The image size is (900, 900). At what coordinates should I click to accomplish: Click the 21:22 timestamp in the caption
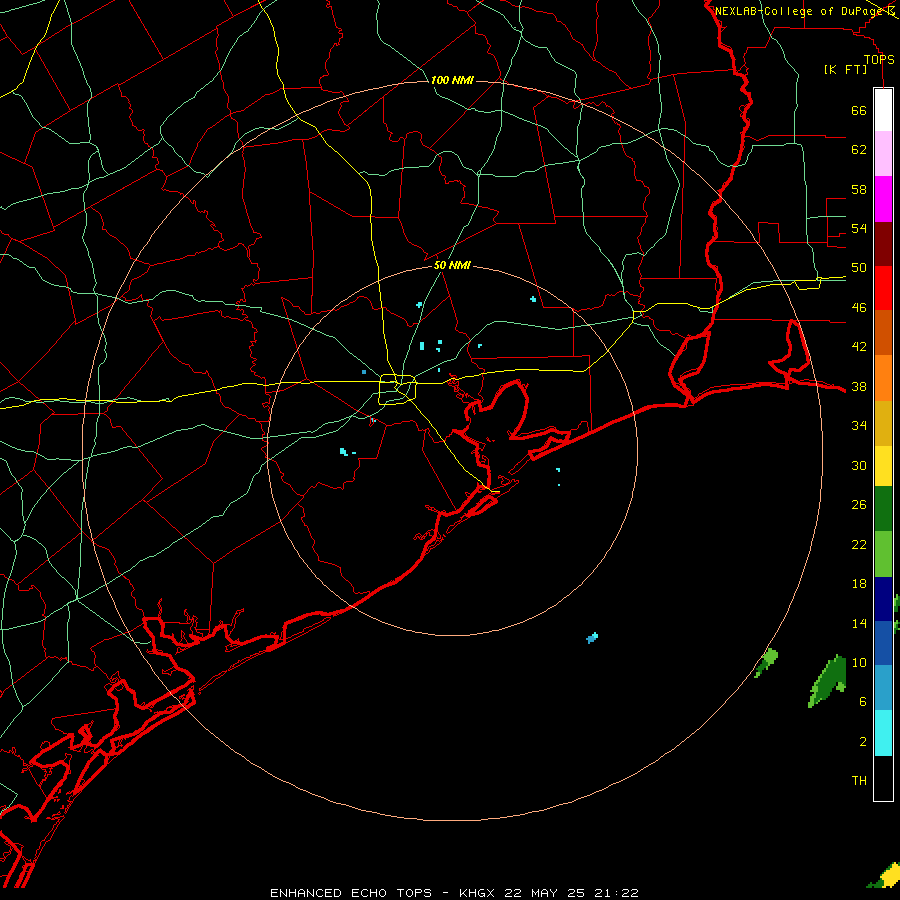[616, 893]
